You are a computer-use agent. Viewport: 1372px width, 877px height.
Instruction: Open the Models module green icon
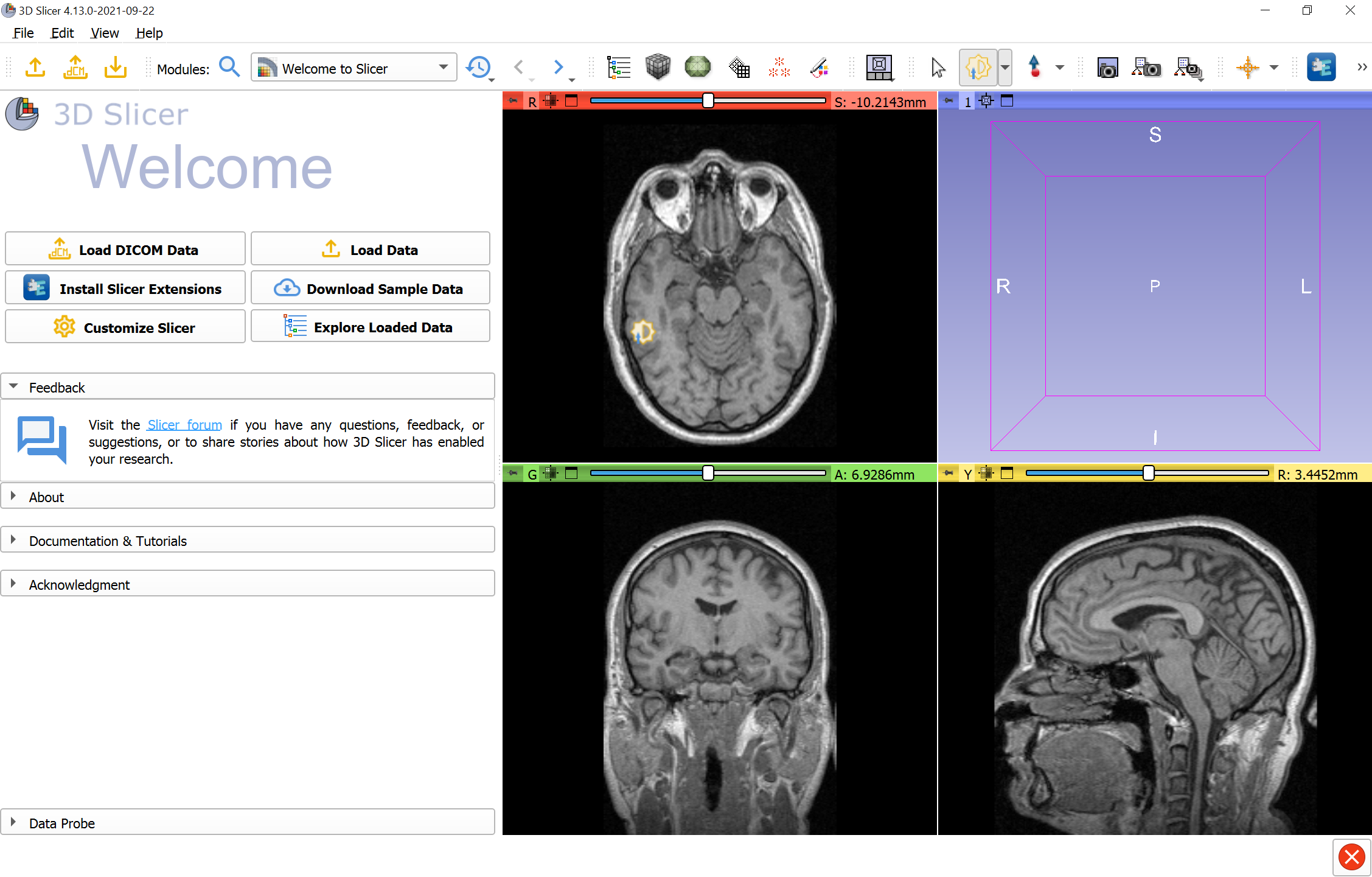[698, 68]
